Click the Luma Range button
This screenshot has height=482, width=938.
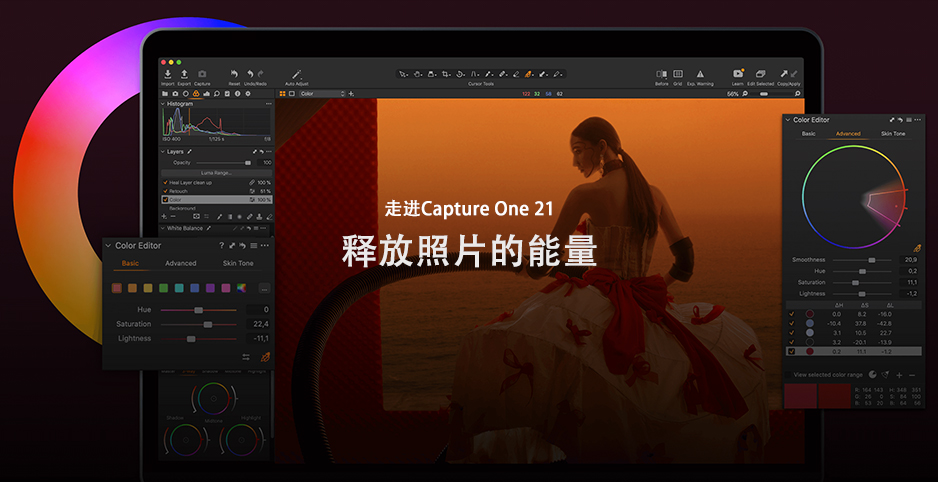click(x=217, y=173)
